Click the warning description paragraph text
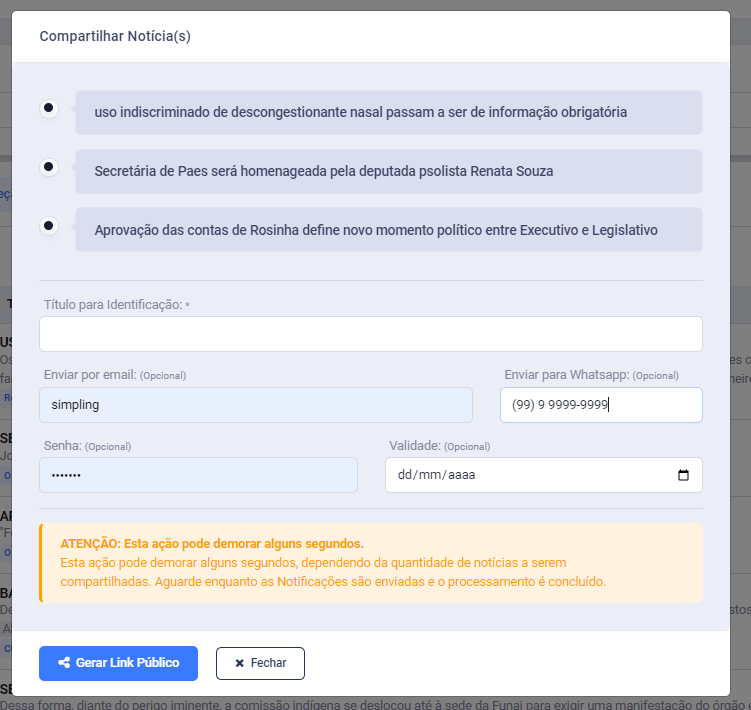 click(333, 572)
